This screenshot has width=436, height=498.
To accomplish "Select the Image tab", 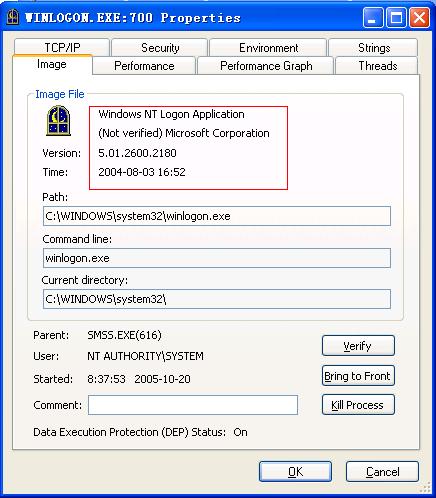I will 52,64.
